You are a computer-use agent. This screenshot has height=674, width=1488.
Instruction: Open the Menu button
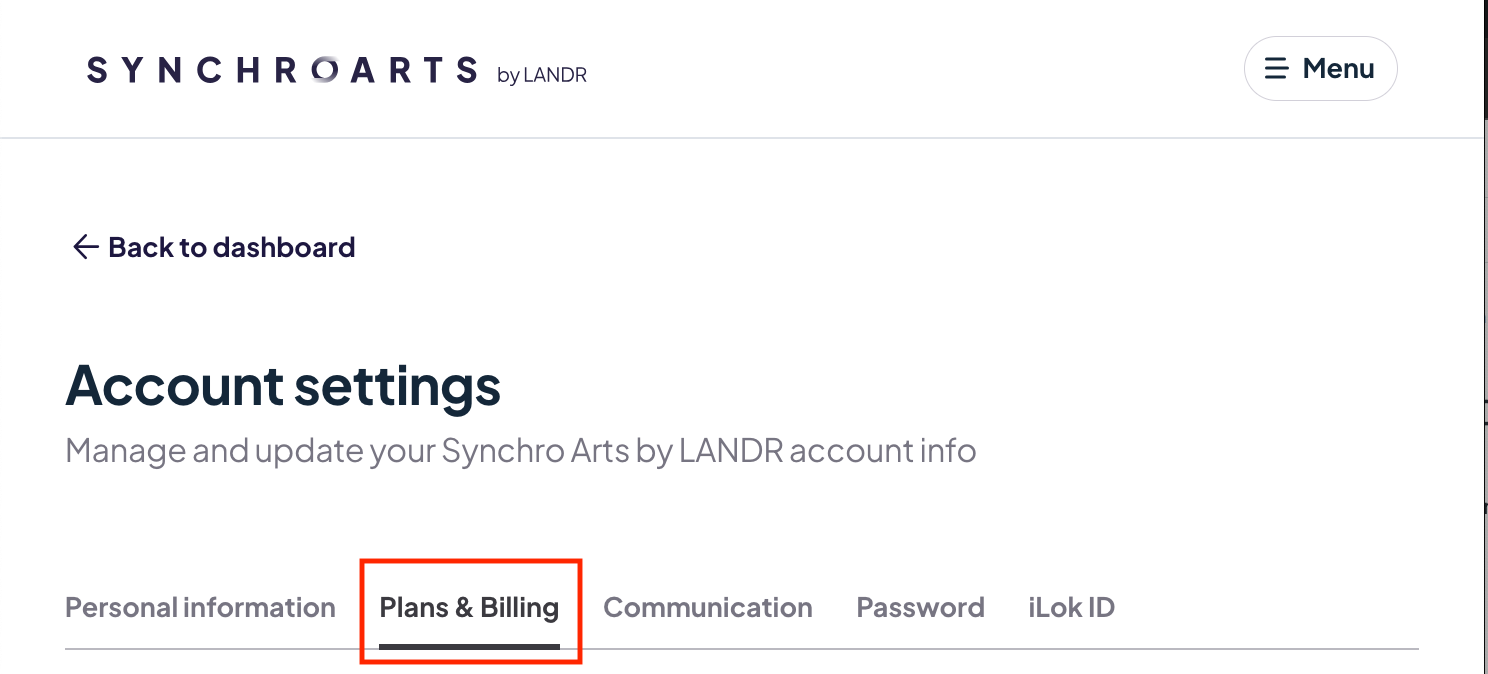click(x=1320, y=69)
